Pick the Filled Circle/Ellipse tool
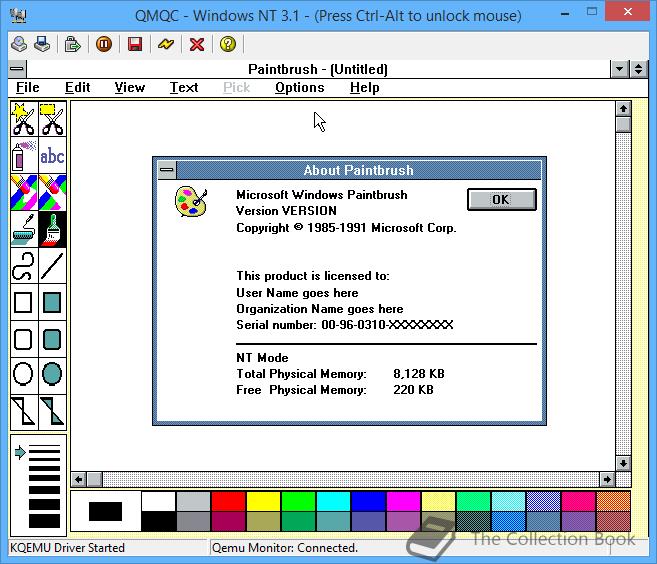This screenshot has width=657, height=564. 52,374
